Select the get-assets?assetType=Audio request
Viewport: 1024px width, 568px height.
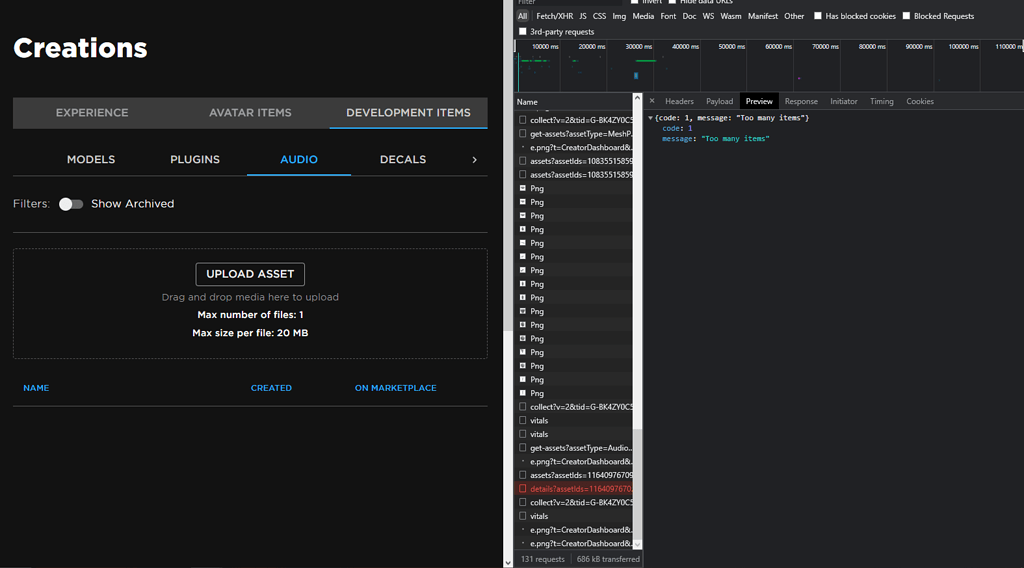573,448
